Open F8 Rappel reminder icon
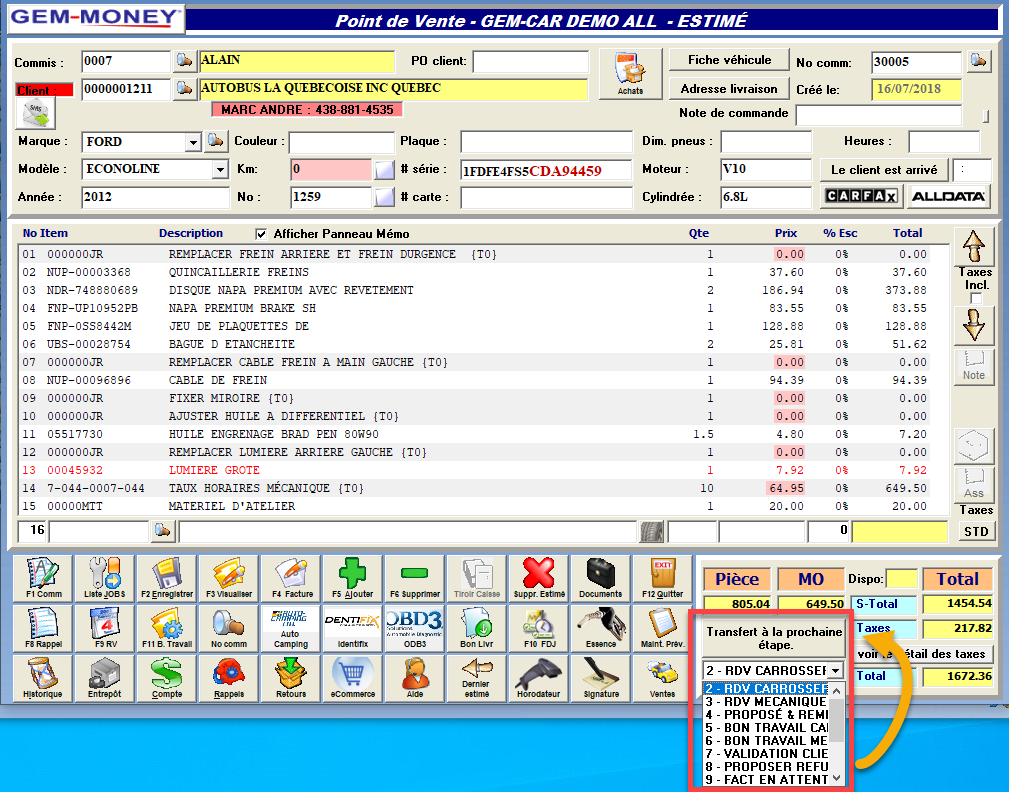The image size is (1009, 792). click(43, 628)
